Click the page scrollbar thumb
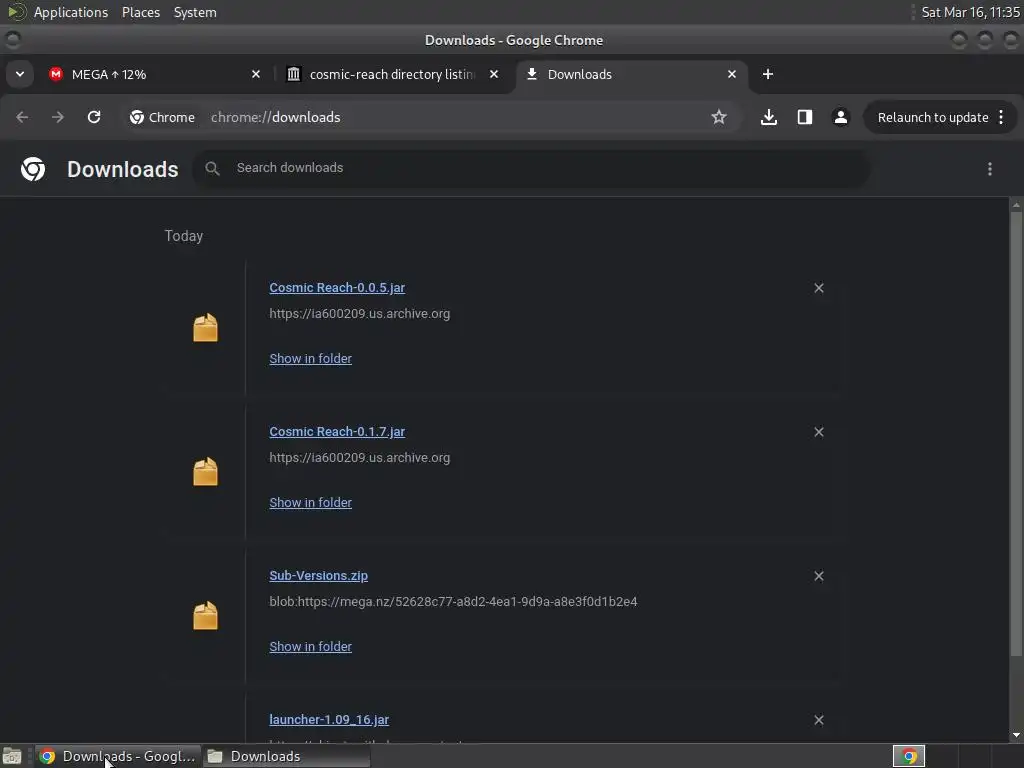This screenshot has width=1024, height=768. 1016,433
